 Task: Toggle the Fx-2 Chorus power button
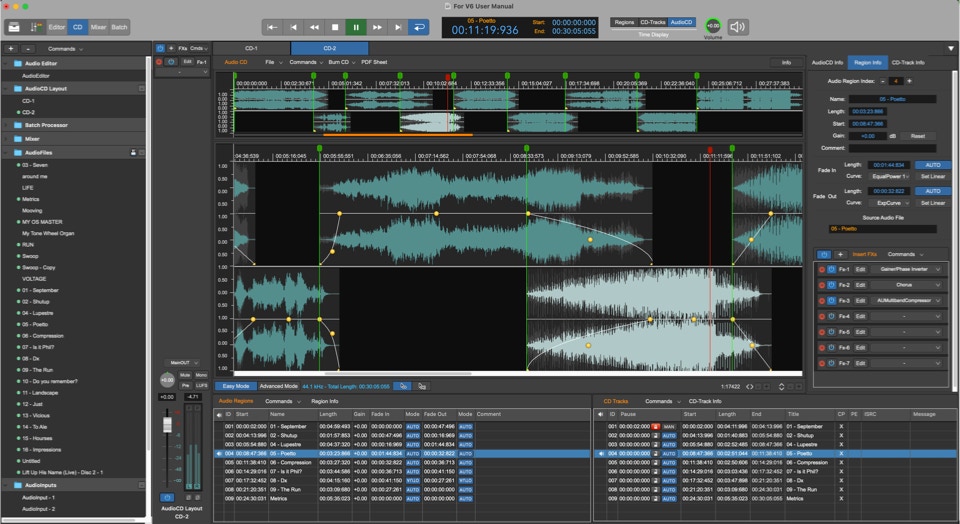[x=831, y=285]
